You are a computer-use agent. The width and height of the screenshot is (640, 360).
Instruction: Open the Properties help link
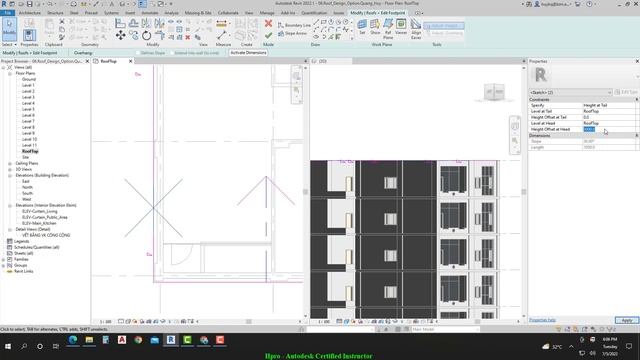(542, 320)
